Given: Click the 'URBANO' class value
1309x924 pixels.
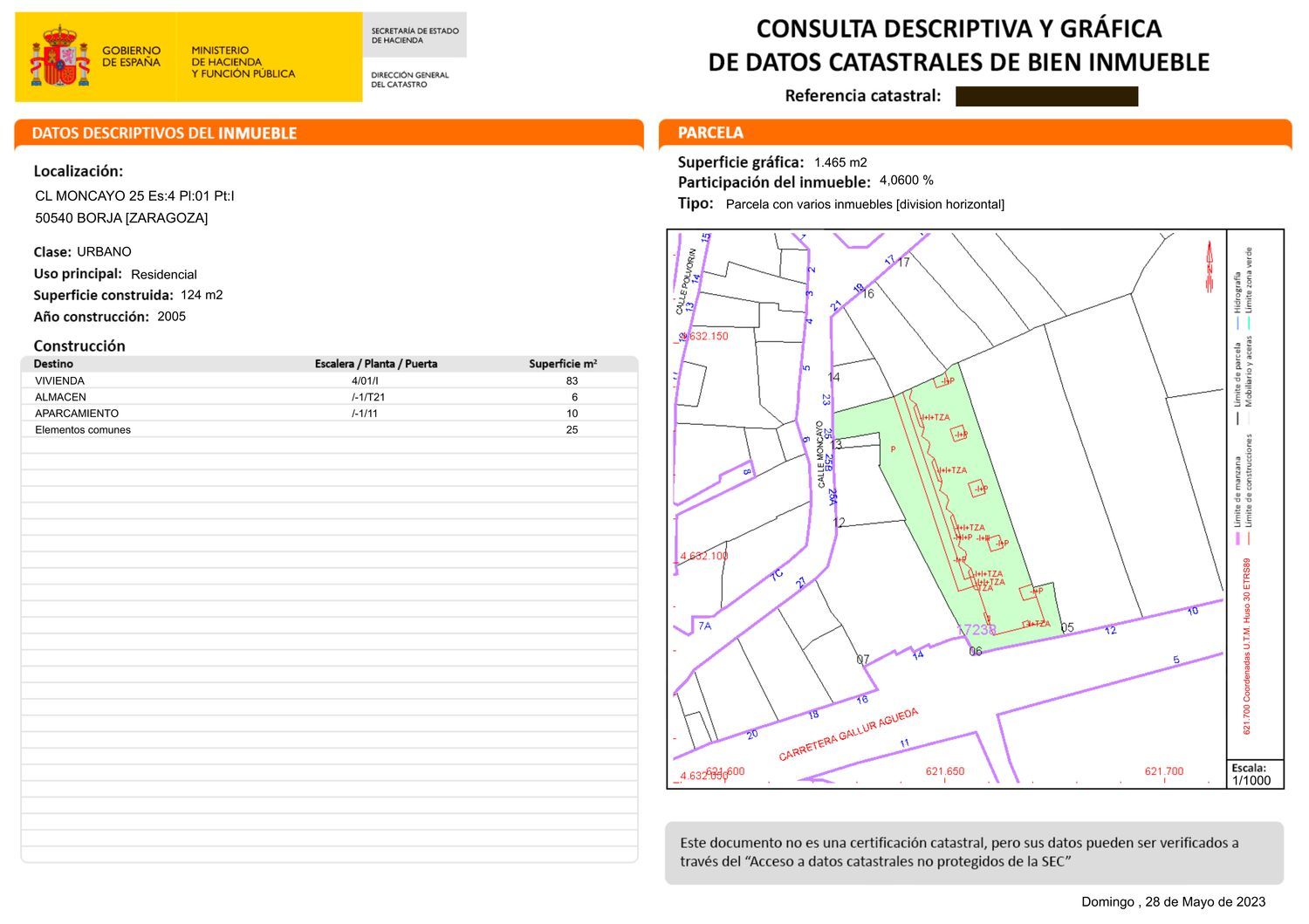Looking at the screenshot, I should coord(104,251).
